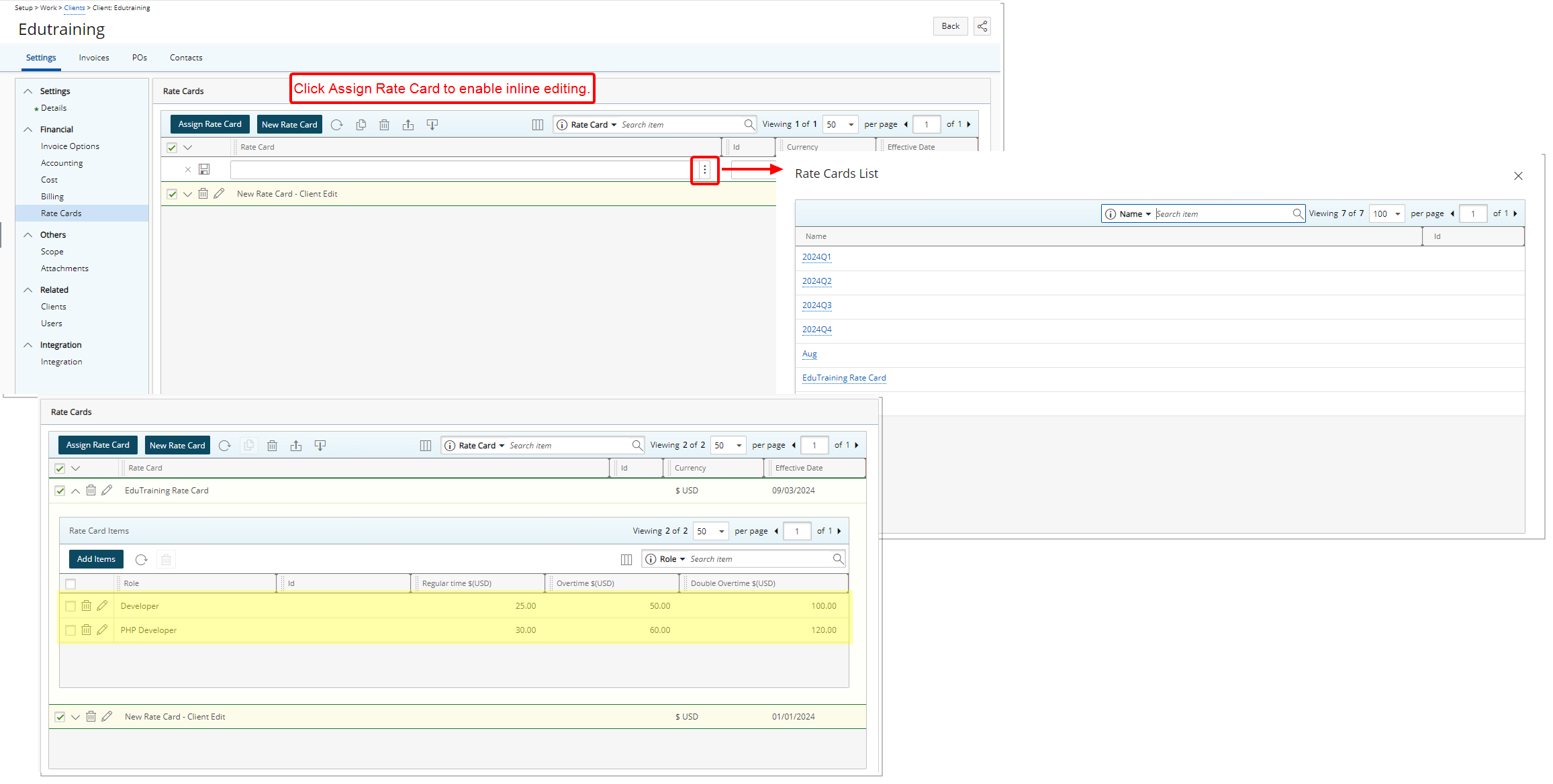Switch to the Invoices tab

tap(94, 58)
